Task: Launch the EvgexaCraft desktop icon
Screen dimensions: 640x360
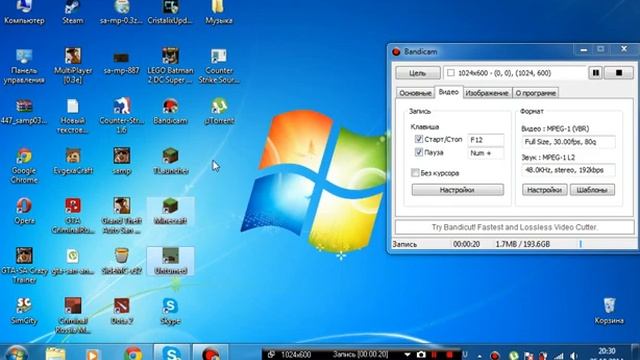Action: (73, 162)
